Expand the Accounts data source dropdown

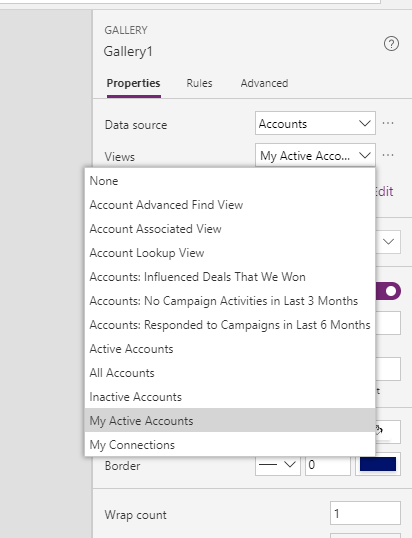pos(315,123)
